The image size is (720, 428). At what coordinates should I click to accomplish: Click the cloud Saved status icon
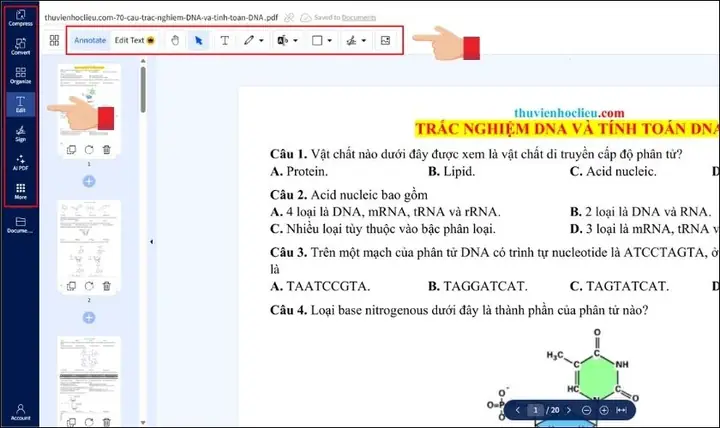[305, 17]
